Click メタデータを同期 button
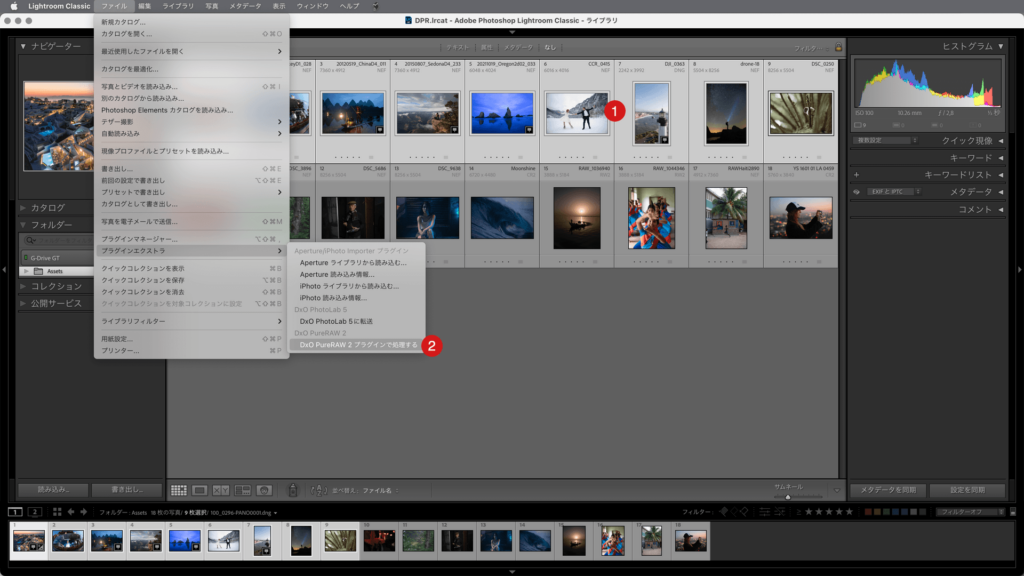 [x=888, y=490]
